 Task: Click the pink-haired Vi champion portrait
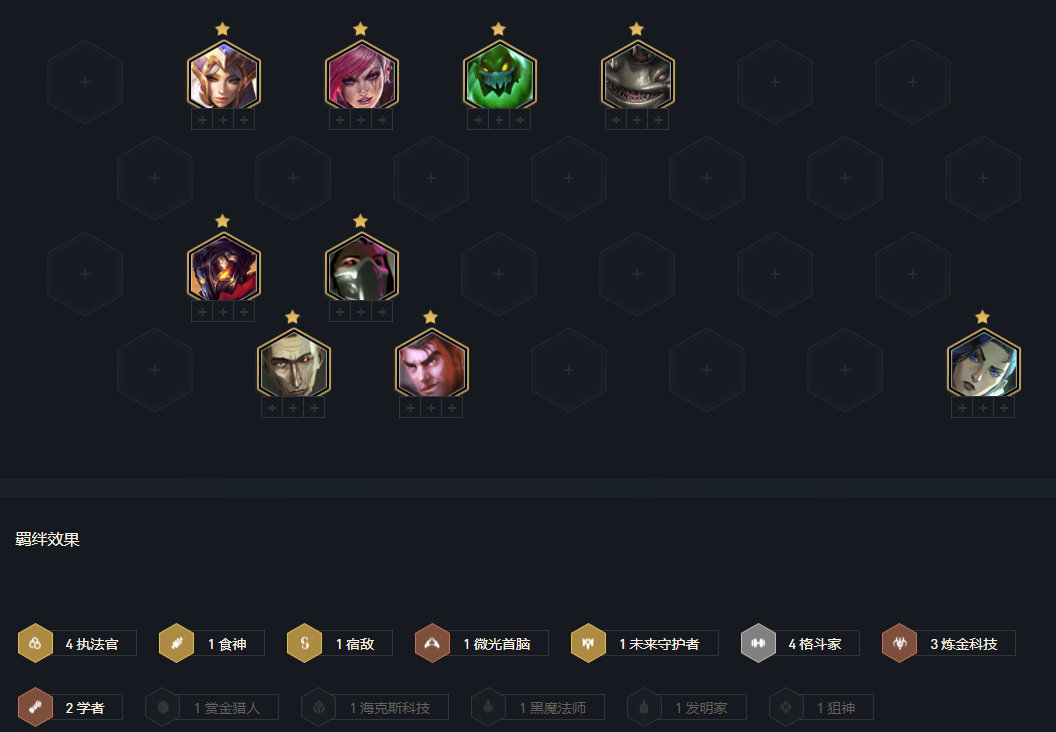tap(362, 75)
